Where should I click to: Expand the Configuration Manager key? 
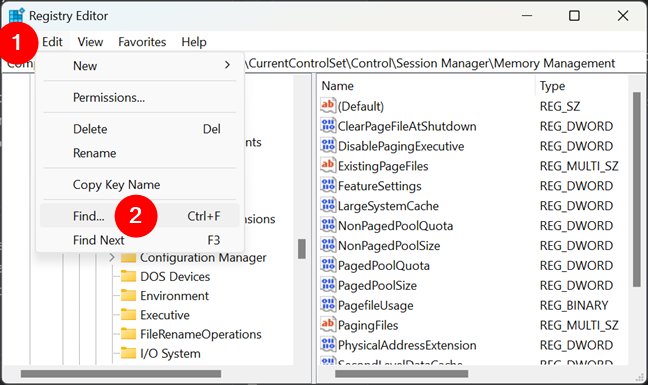pos(112,258)
